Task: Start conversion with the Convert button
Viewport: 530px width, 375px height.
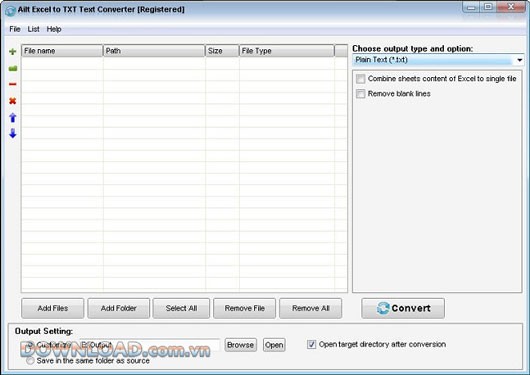Action: 403,308
